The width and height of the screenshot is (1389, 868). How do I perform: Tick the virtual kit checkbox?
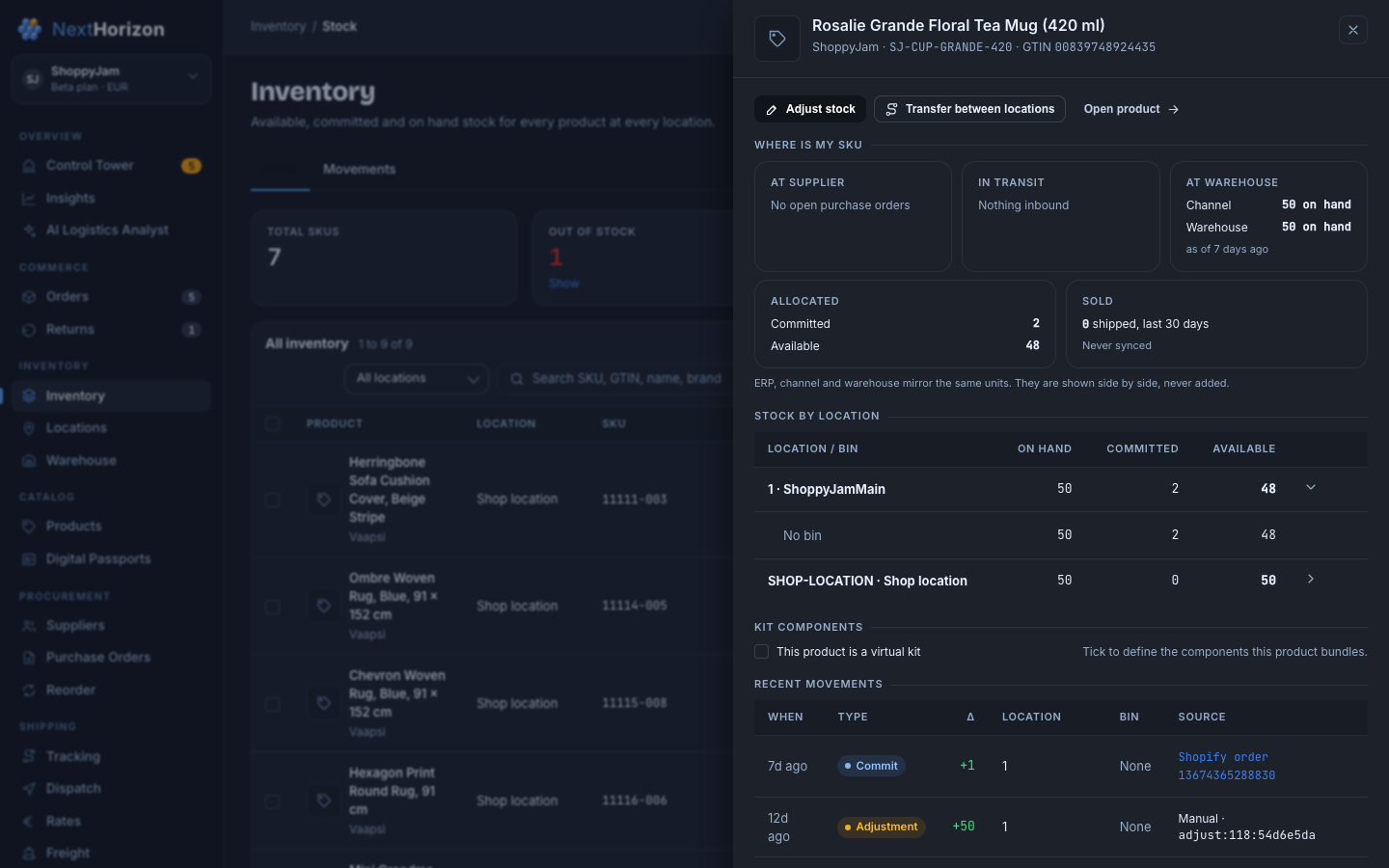pyautogui.click(x=761, y=652)
